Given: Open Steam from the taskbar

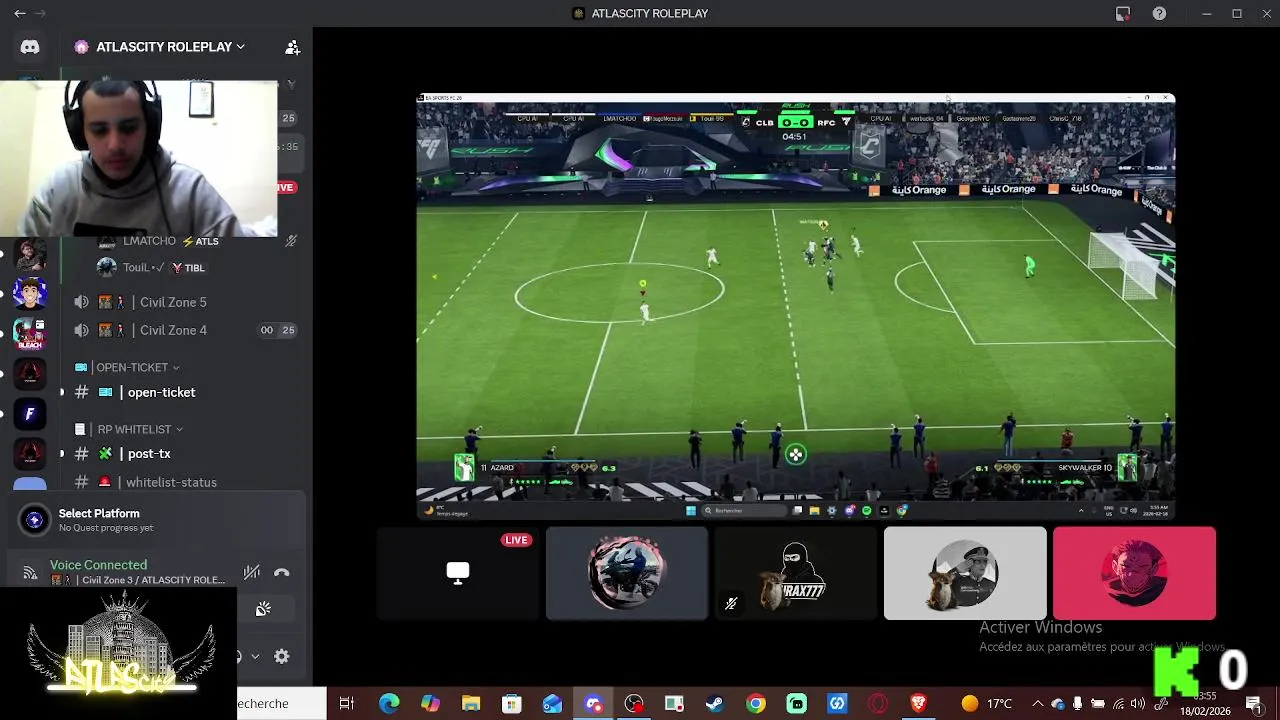Looking at the screenshot, I should (x=715, y=704).
